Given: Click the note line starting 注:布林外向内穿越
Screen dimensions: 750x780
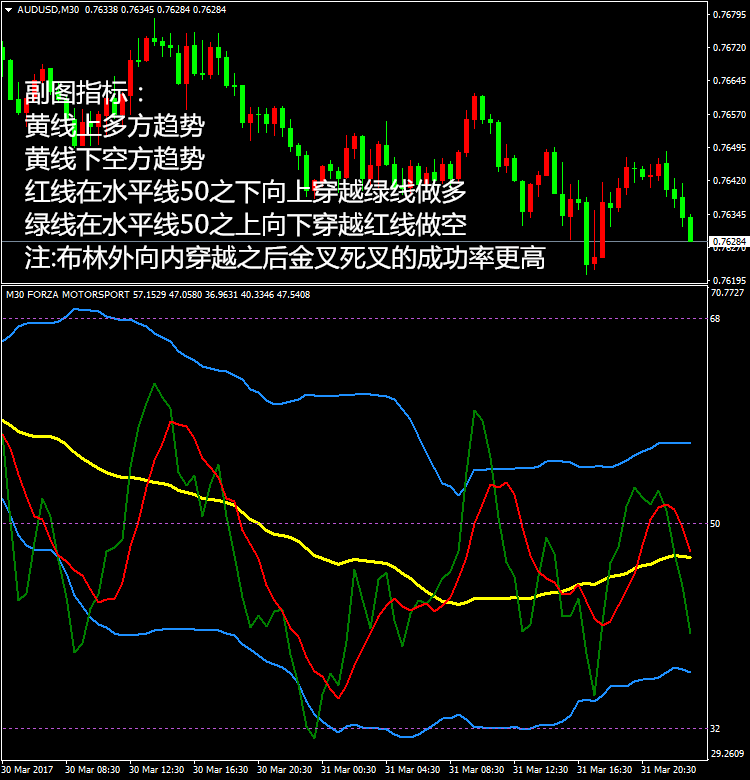Looking at the screenshot, I should [285, 258].
